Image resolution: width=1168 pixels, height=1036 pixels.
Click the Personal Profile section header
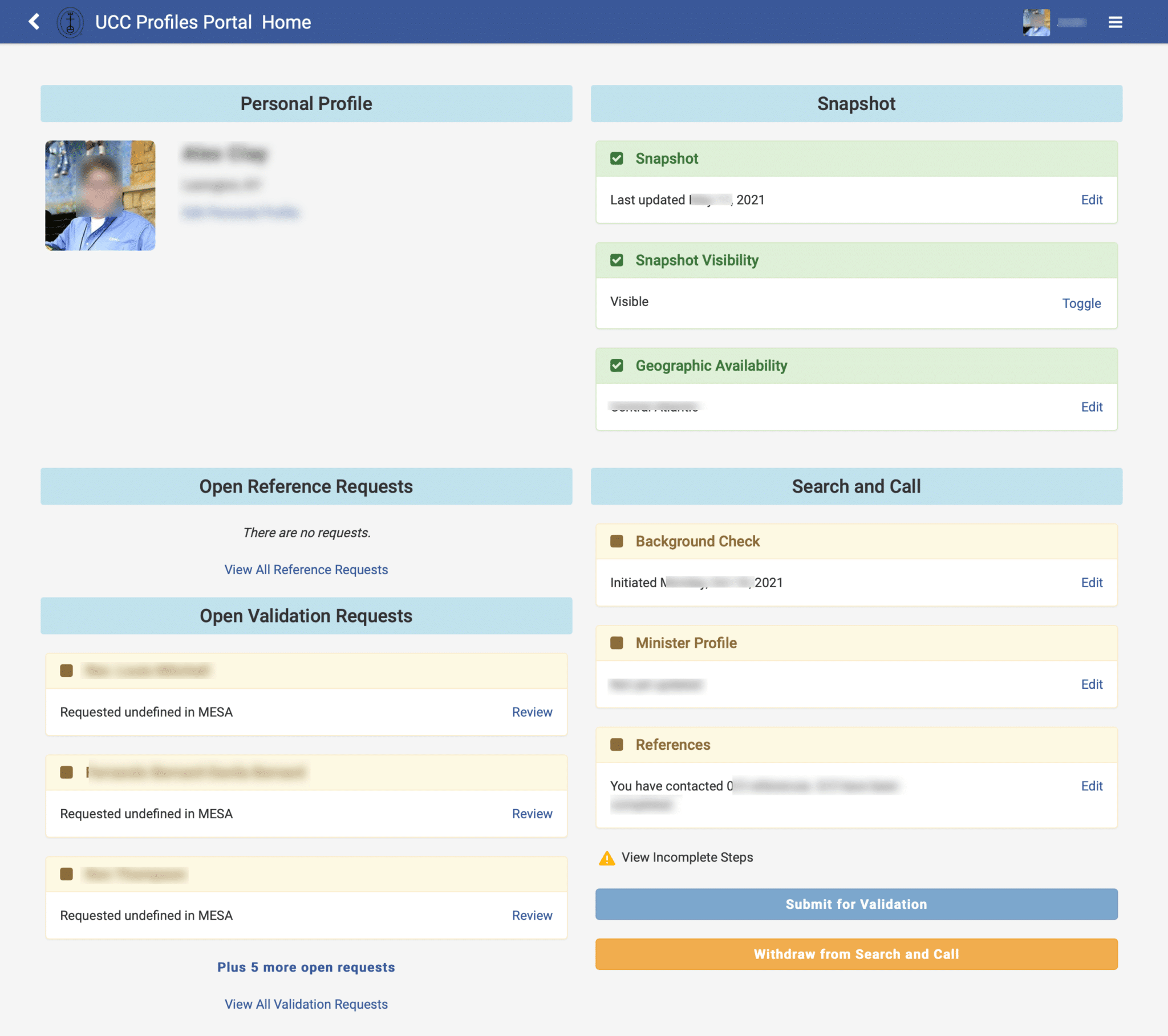306,103
